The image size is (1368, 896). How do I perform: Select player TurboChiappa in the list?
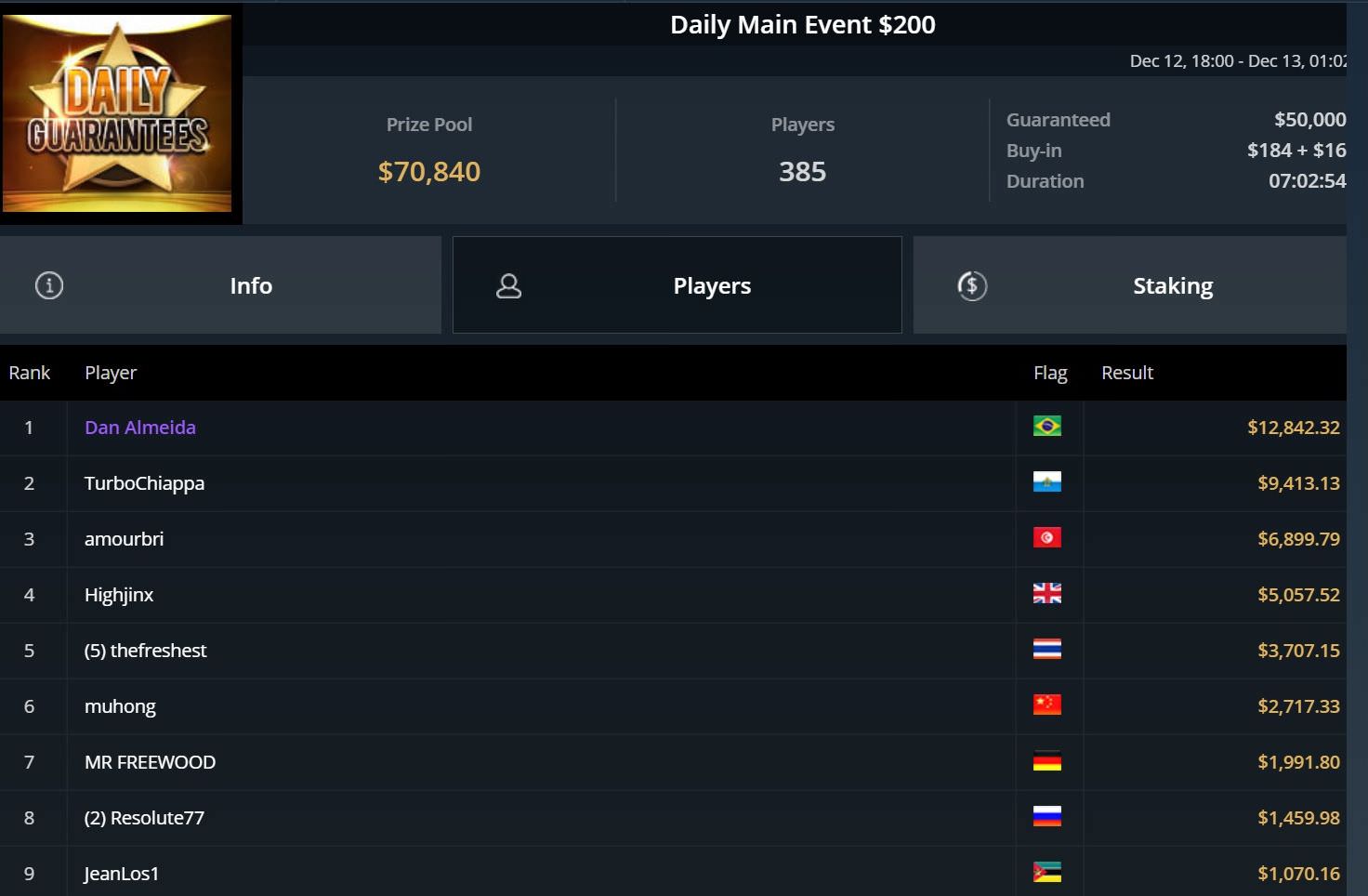(144, 483)
